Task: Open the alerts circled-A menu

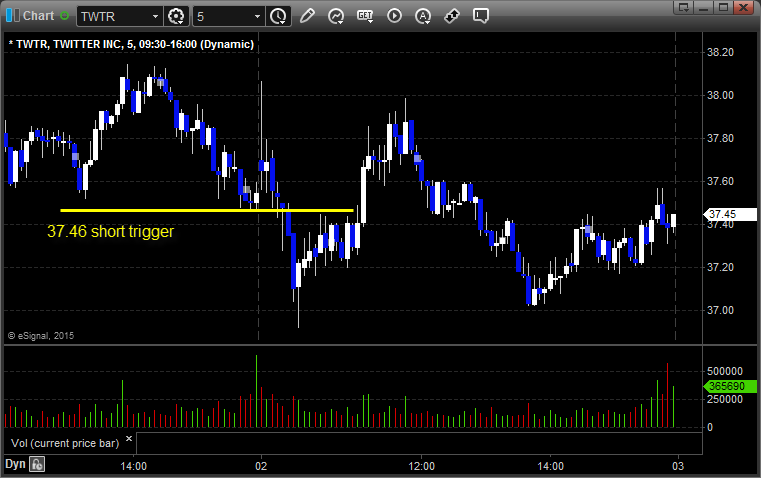Action: (423, 16)
